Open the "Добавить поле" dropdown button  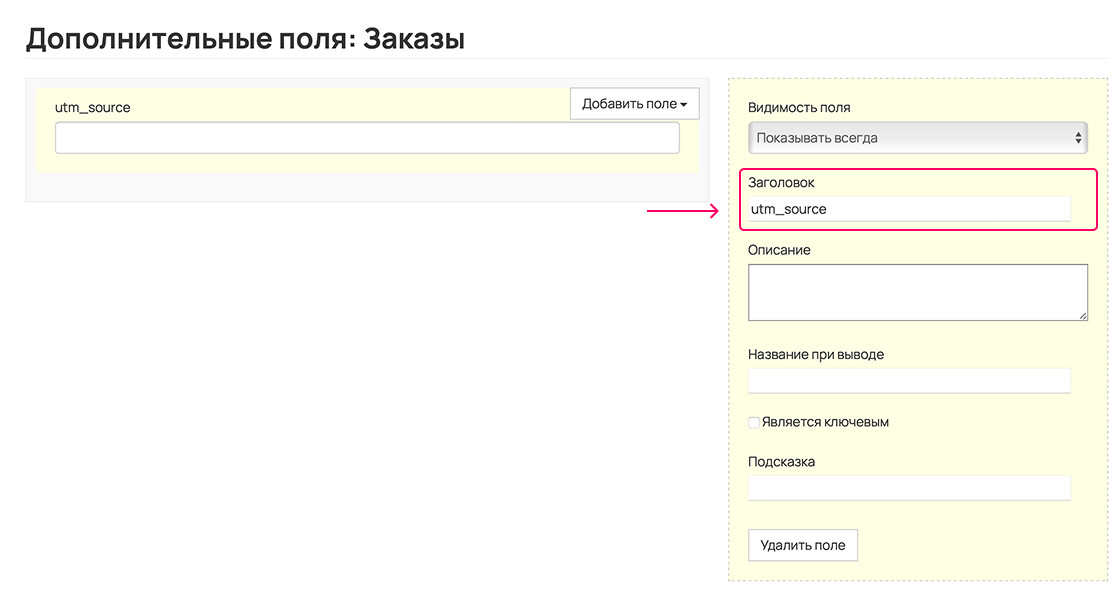click(x=634, y=104)
